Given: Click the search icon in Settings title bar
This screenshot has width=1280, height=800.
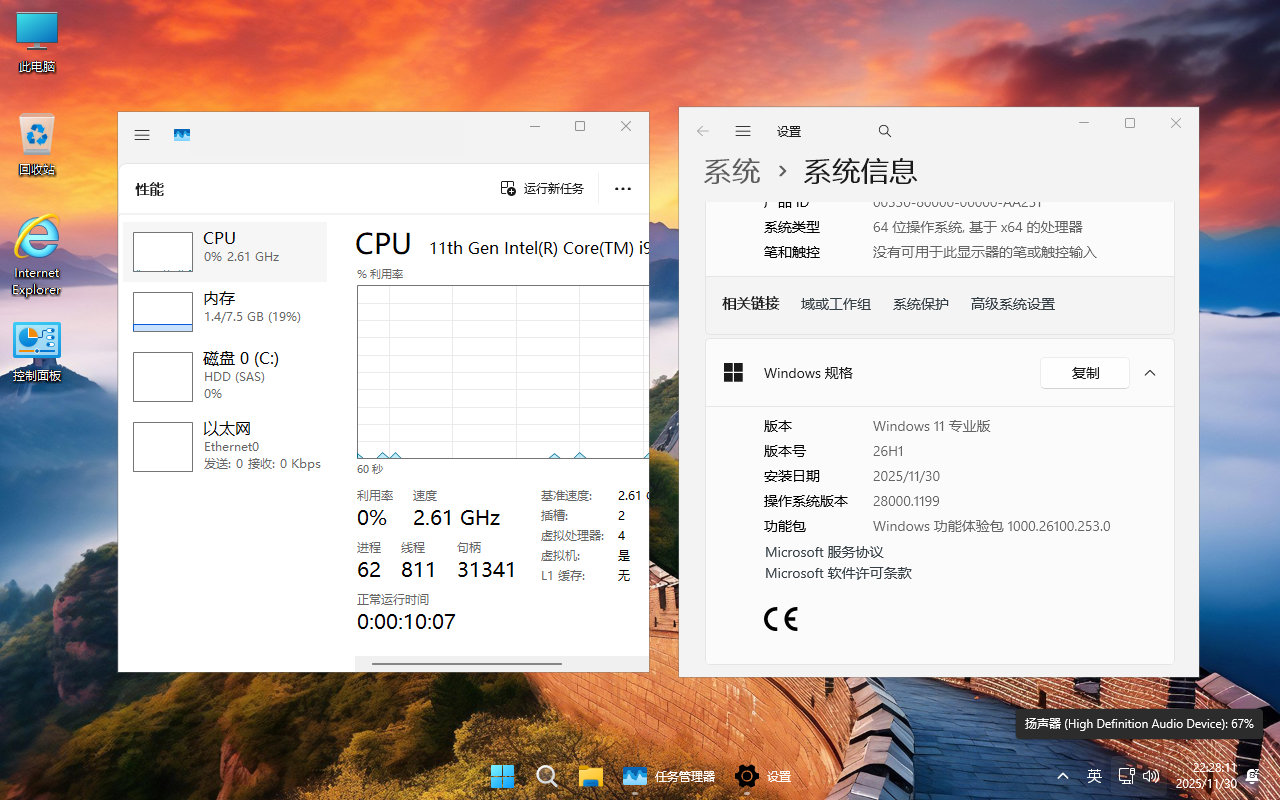Looking at the screenshot, I should tap(884, 130).
